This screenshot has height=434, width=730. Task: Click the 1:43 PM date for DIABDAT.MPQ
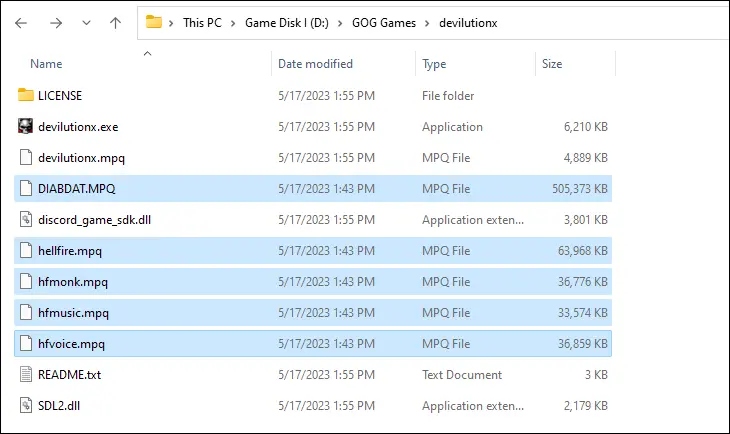pos(326,189)
